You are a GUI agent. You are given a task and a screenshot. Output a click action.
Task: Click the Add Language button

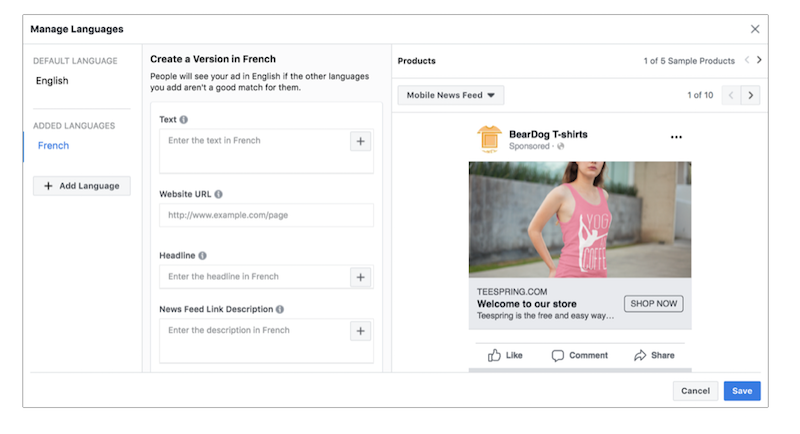pyautogui.click(x=81, y=186)
